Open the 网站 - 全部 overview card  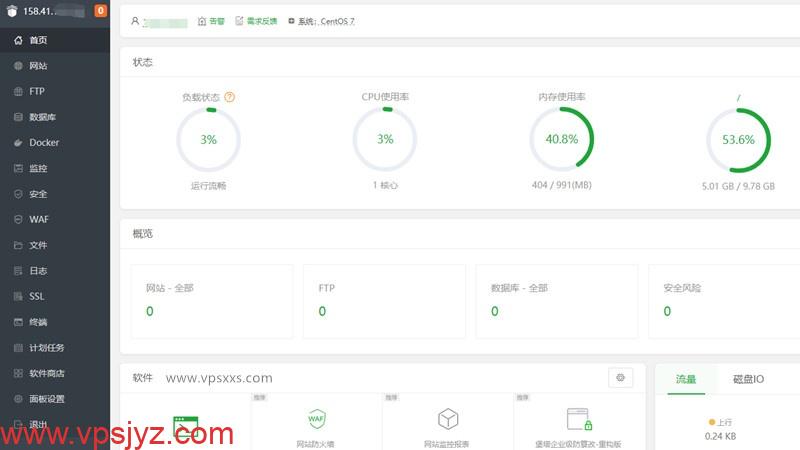click(x=211, y=300)
